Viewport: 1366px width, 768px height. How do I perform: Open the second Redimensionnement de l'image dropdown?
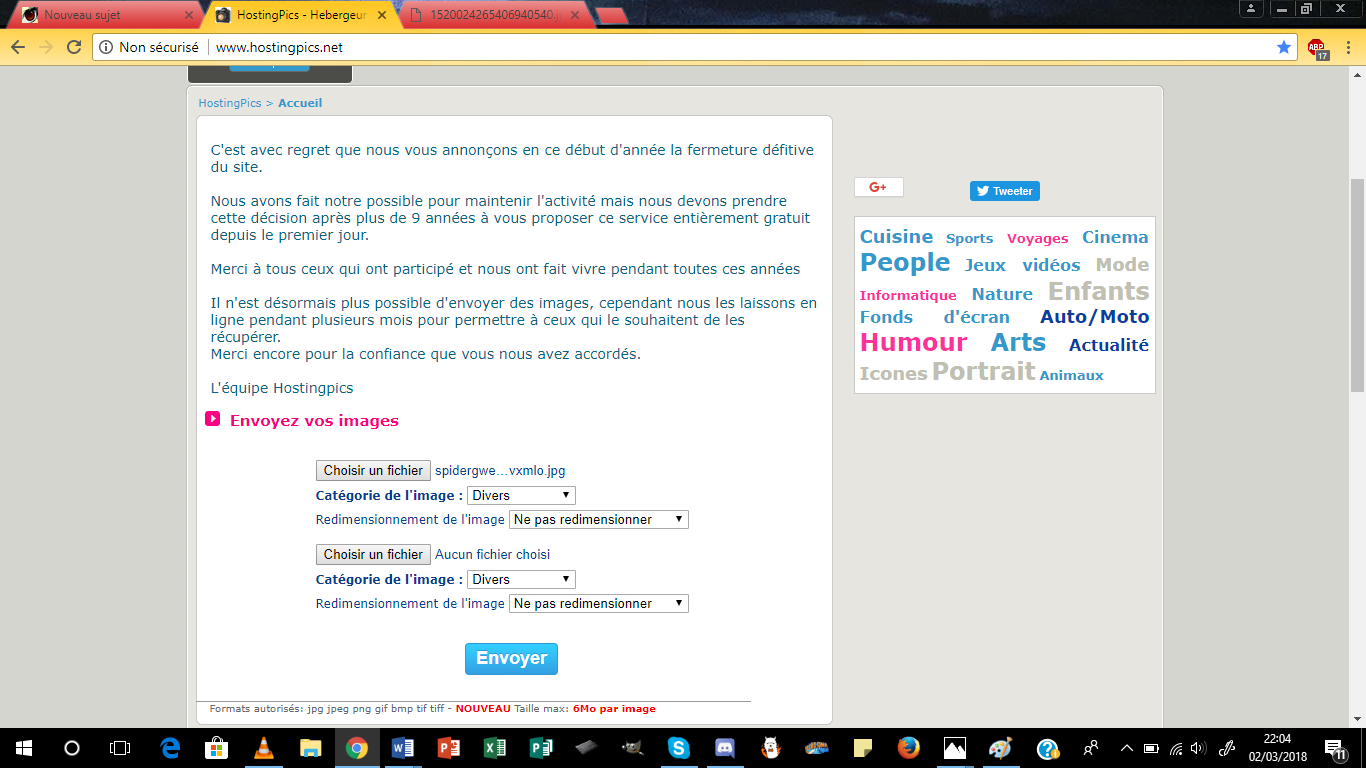pyautogui.click(x=598, y=604)
